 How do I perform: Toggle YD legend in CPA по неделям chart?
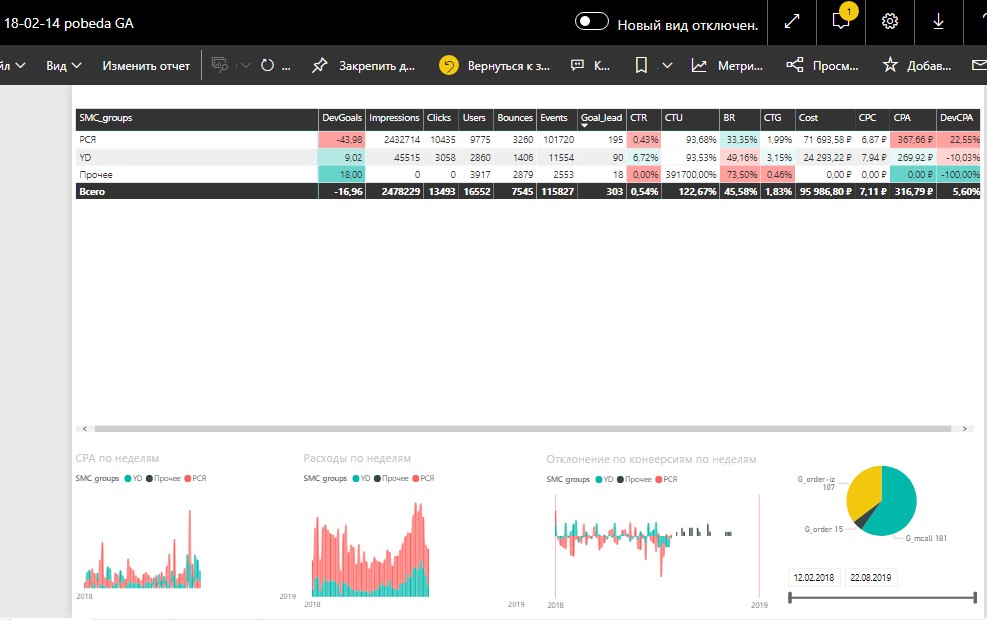point(134,478)
